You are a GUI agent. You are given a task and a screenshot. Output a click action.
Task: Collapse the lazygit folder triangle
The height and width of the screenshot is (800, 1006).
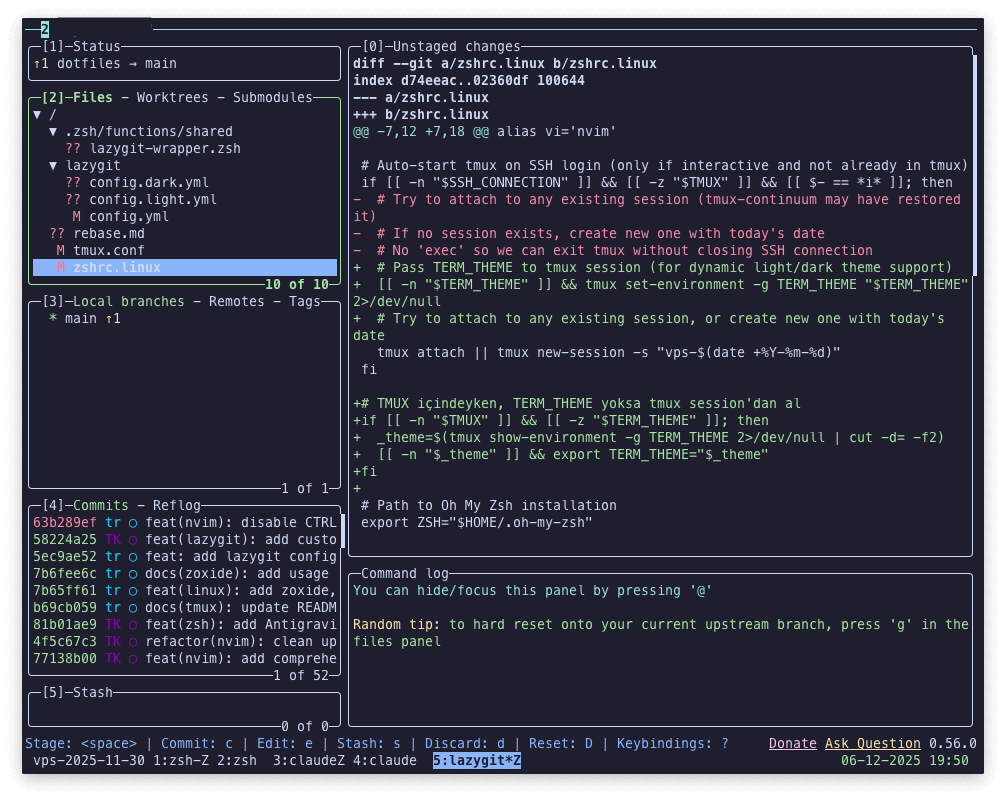[x=53, y=166]
